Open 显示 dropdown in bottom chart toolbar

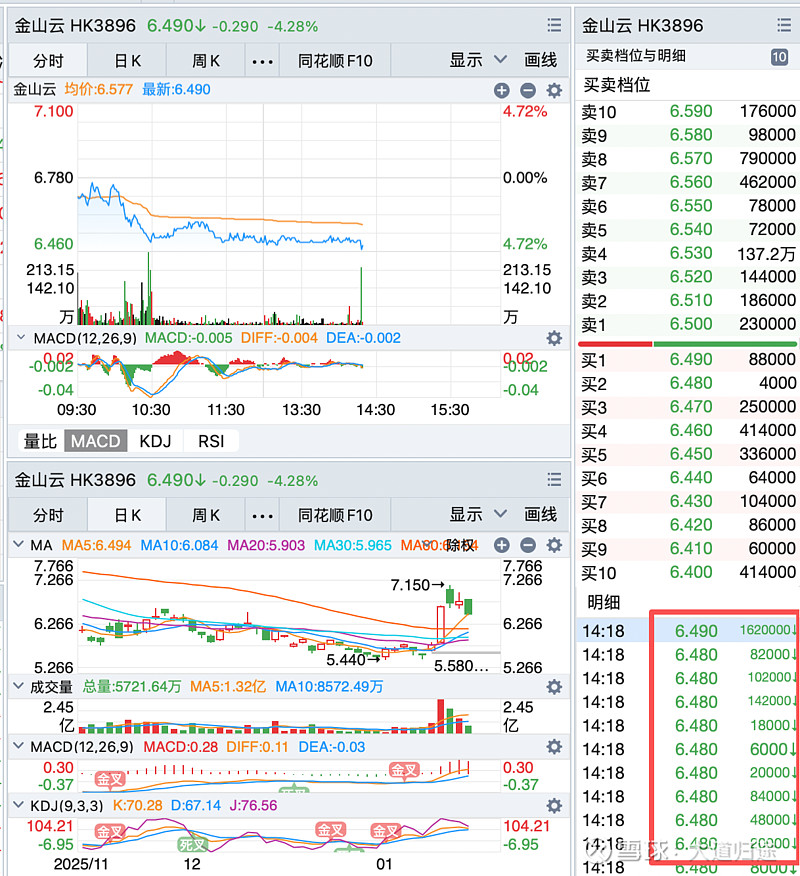pyautogui.click(x=478, y=515)
